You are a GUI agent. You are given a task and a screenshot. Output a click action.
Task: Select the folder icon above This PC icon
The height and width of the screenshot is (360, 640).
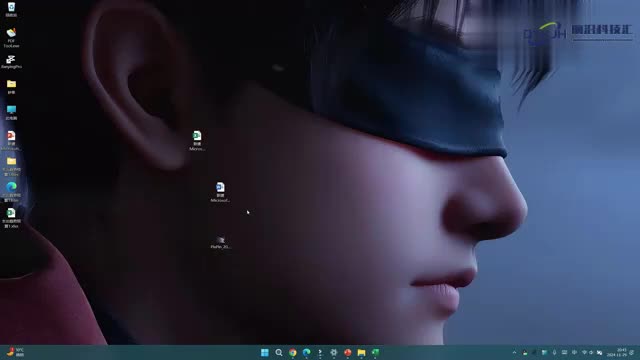click(x=11, y=87)
